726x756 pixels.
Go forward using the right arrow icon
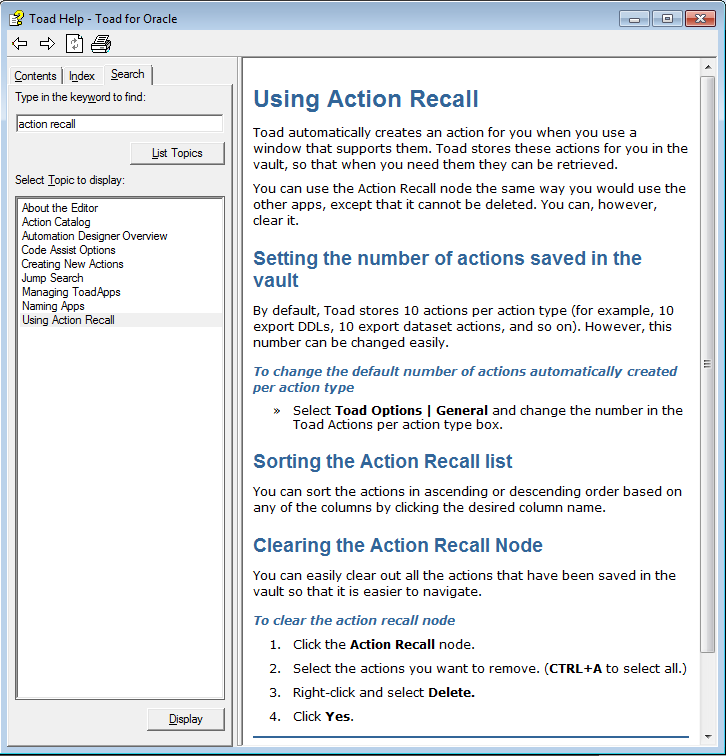tap(47, 44)
